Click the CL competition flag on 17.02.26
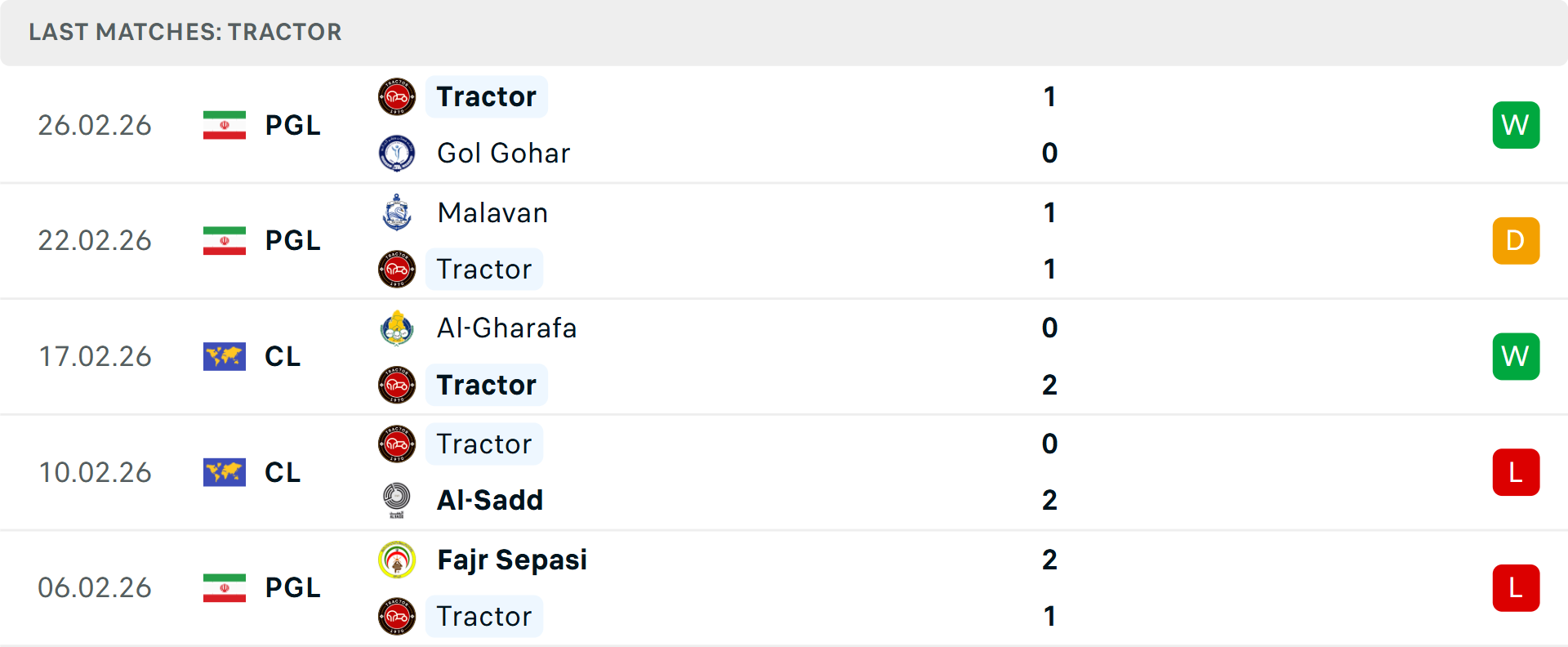This screenshot has height=647, width=1568. coord(225,357)
